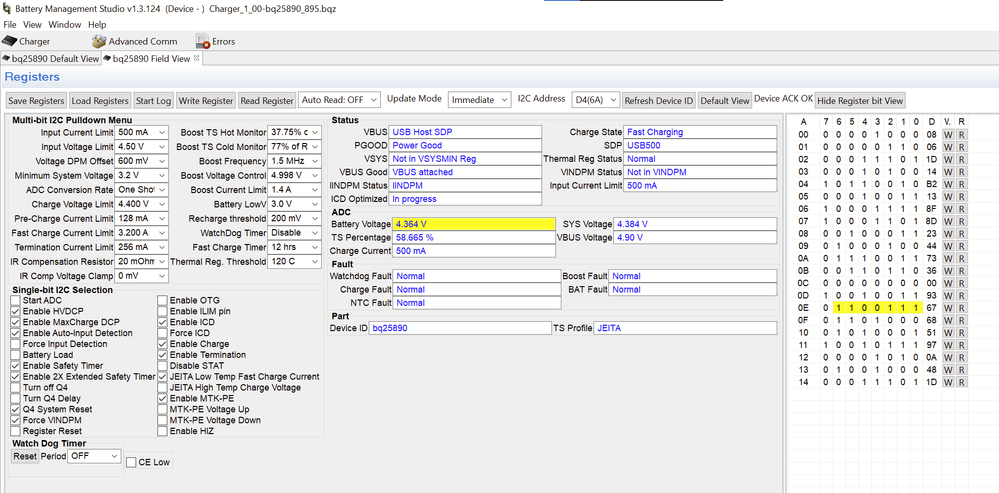
Task: Click the Write Register button
Action: pos(206,101)
